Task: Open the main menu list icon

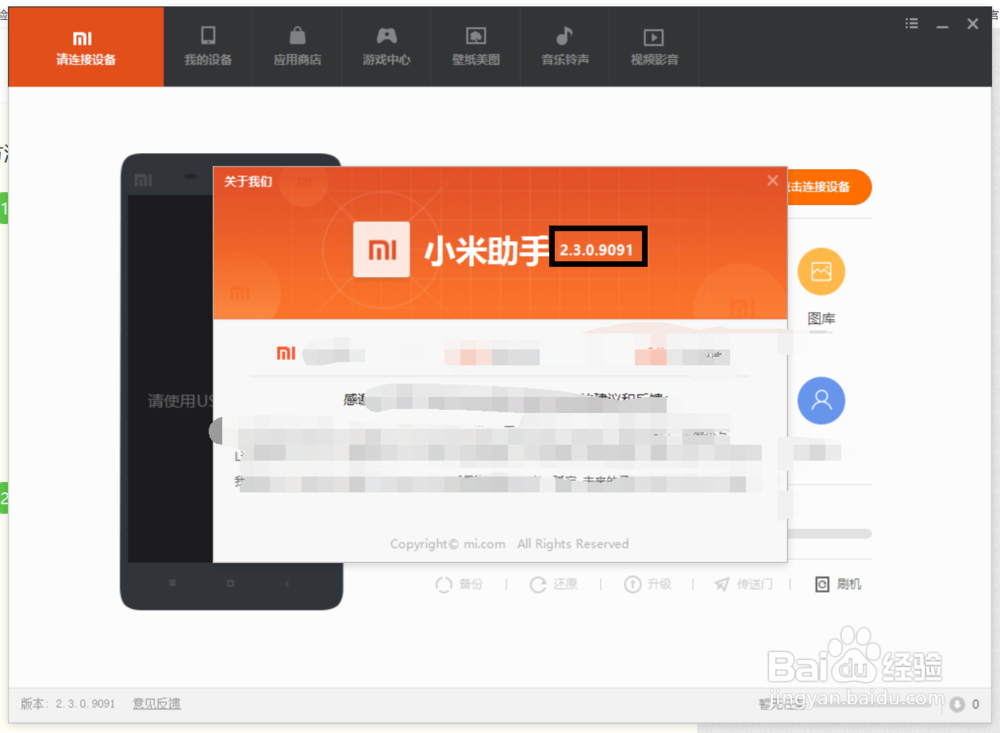Action: pos(911,24)
